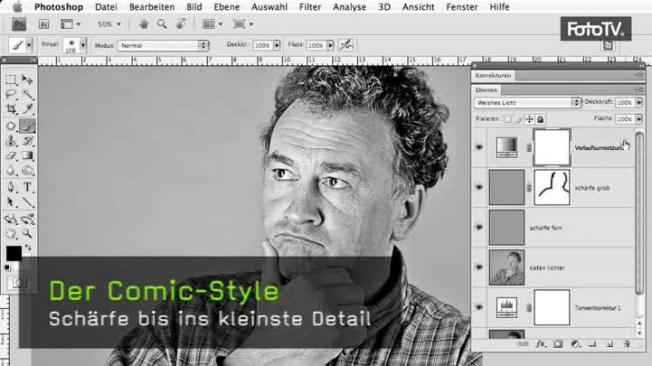Image resolution: width=652 pixels, height=366 pixels.
Task: Open the tool preset picker arrow
Action: pyautogui.click(x=29, y=45)
